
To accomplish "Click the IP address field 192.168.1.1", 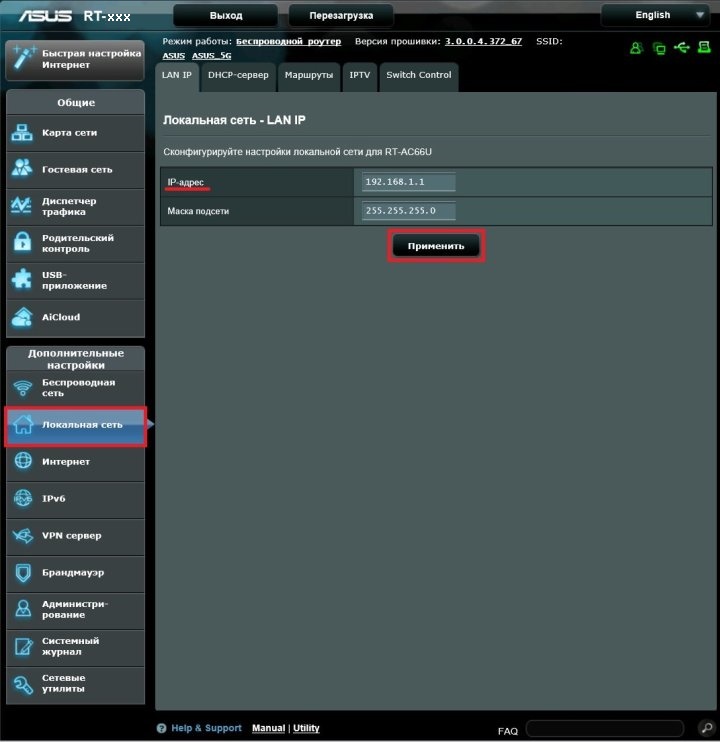I will [x=409, y=182].
